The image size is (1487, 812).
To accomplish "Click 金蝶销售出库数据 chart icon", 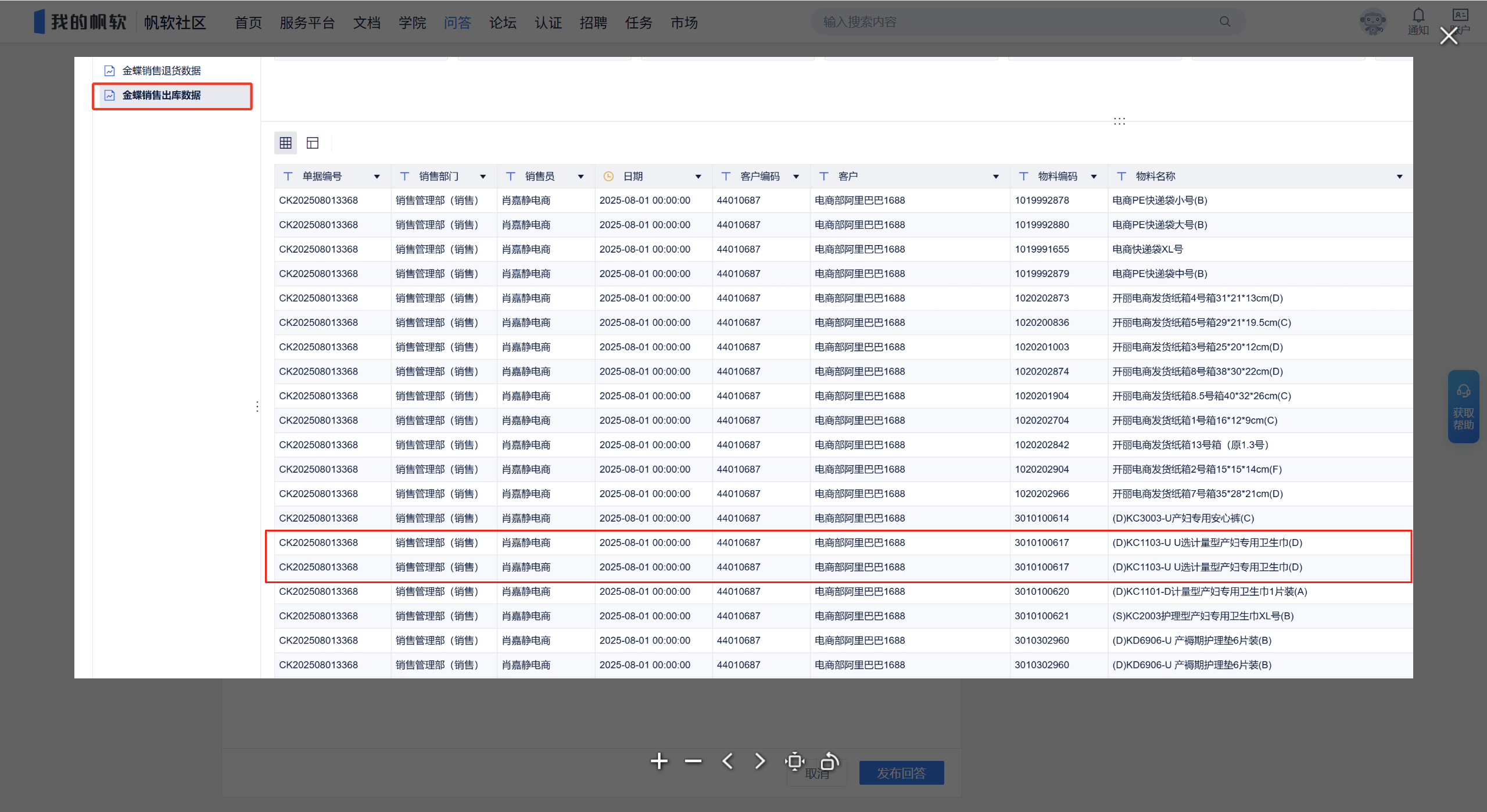I will [x=109, y=95].
